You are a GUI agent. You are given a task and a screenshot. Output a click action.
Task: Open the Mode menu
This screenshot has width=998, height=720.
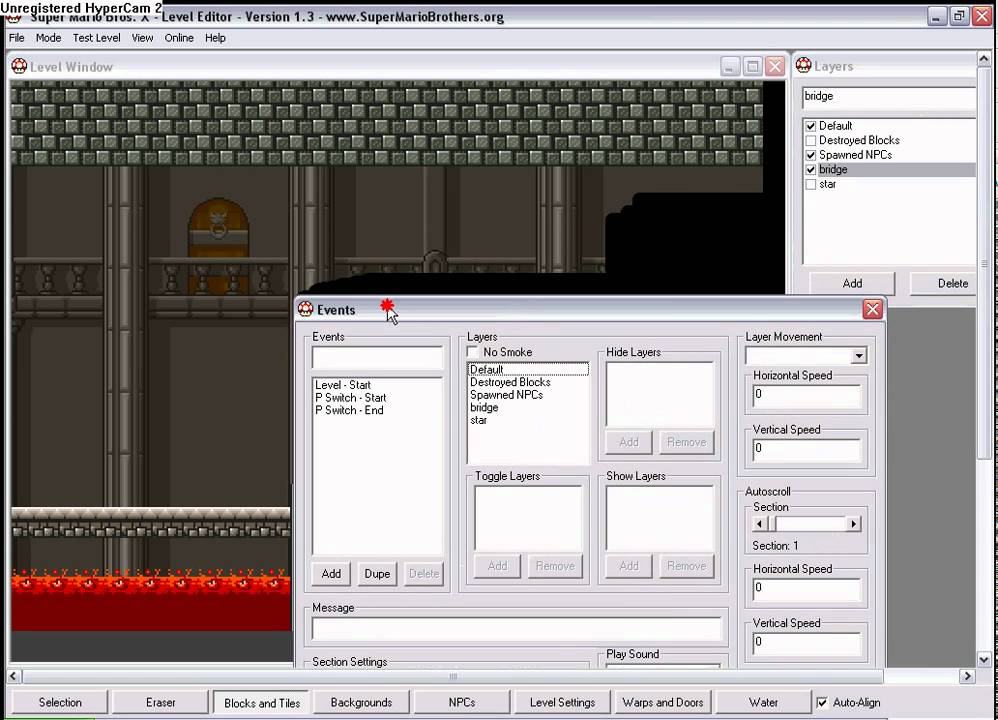pos(48,38)
